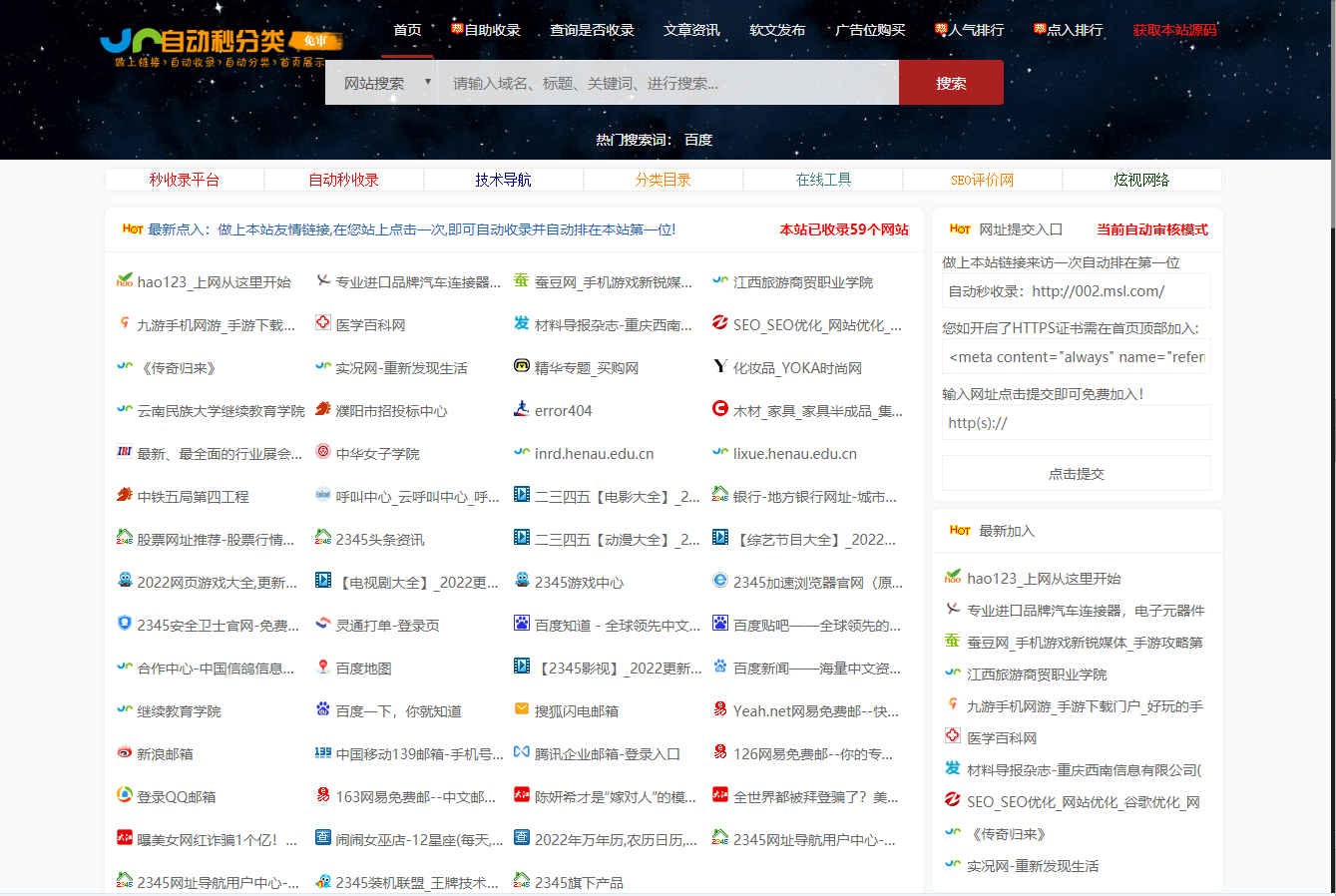Select the 在线工具 tab
This screenshot has width=1336, height=896.
[x=823, y=180]
